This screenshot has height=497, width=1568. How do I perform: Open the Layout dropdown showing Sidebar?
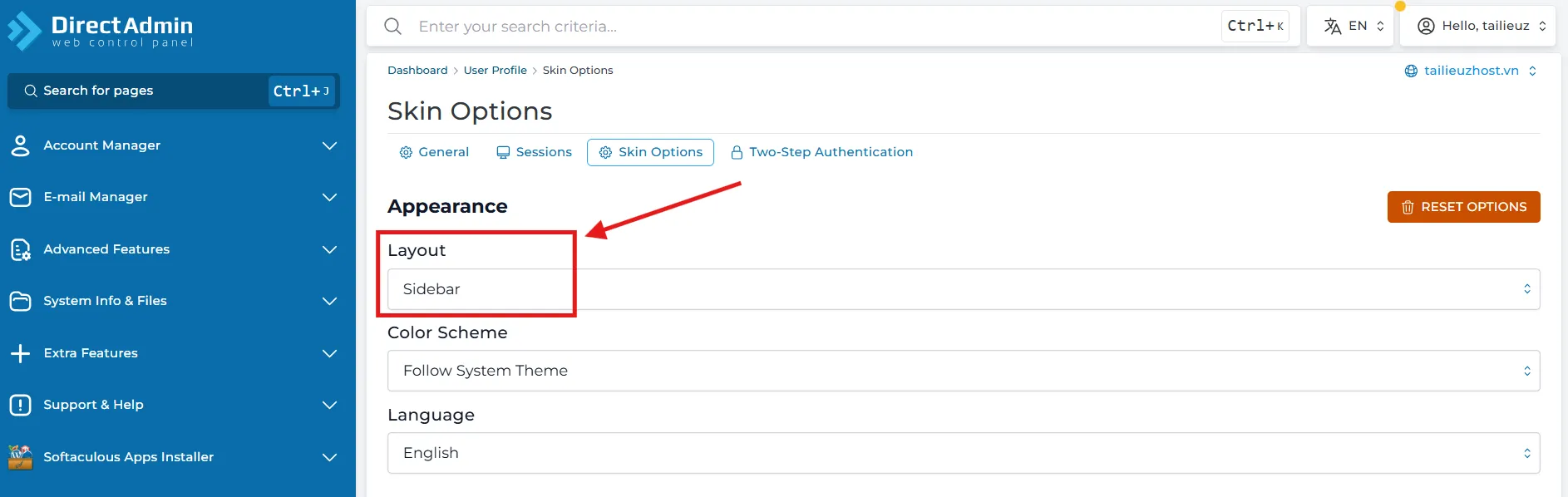tap(963, 289)
